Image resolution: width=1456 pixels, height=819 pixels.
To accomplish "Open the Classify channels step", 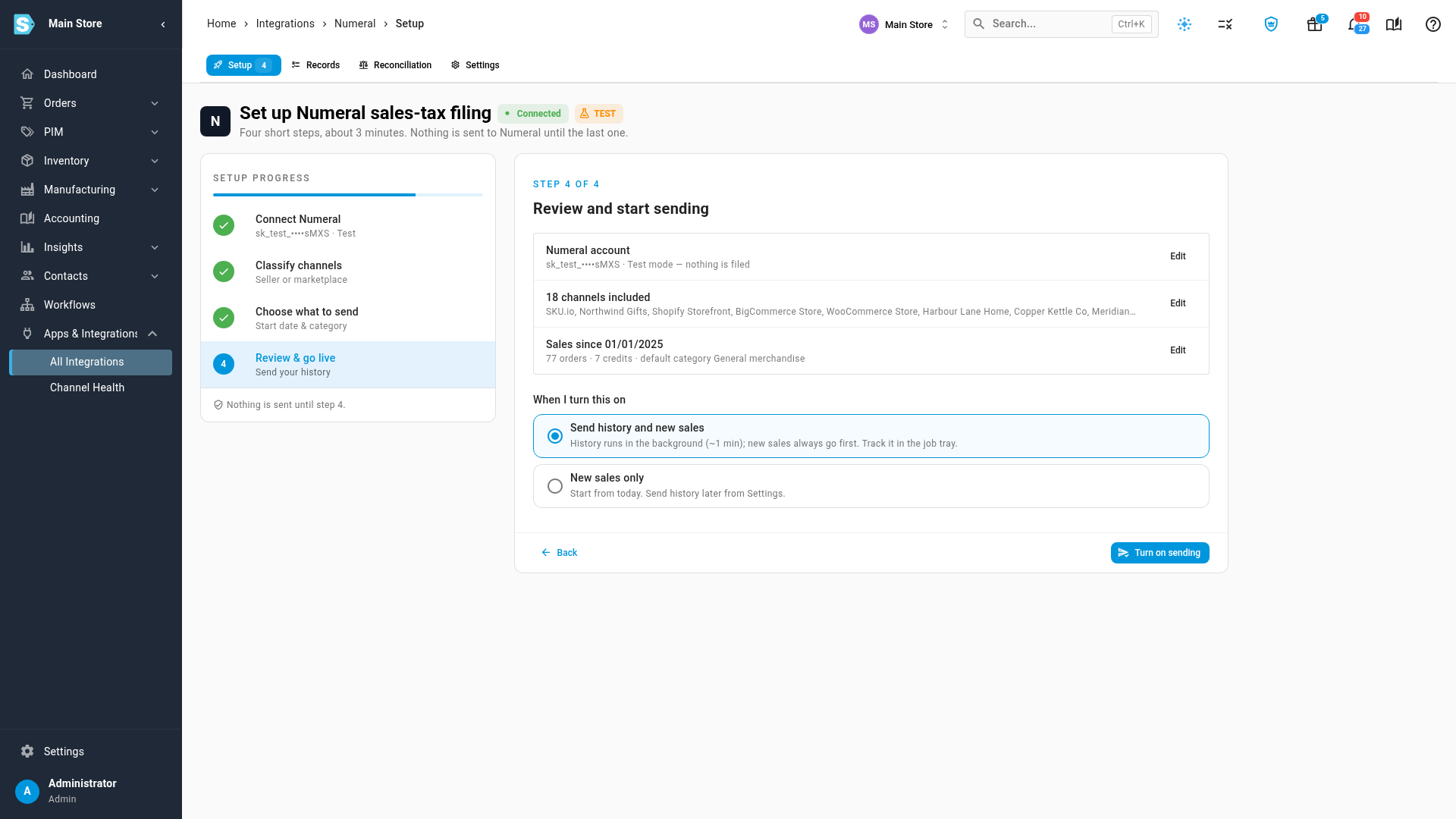I will click(x=348, y=272).
